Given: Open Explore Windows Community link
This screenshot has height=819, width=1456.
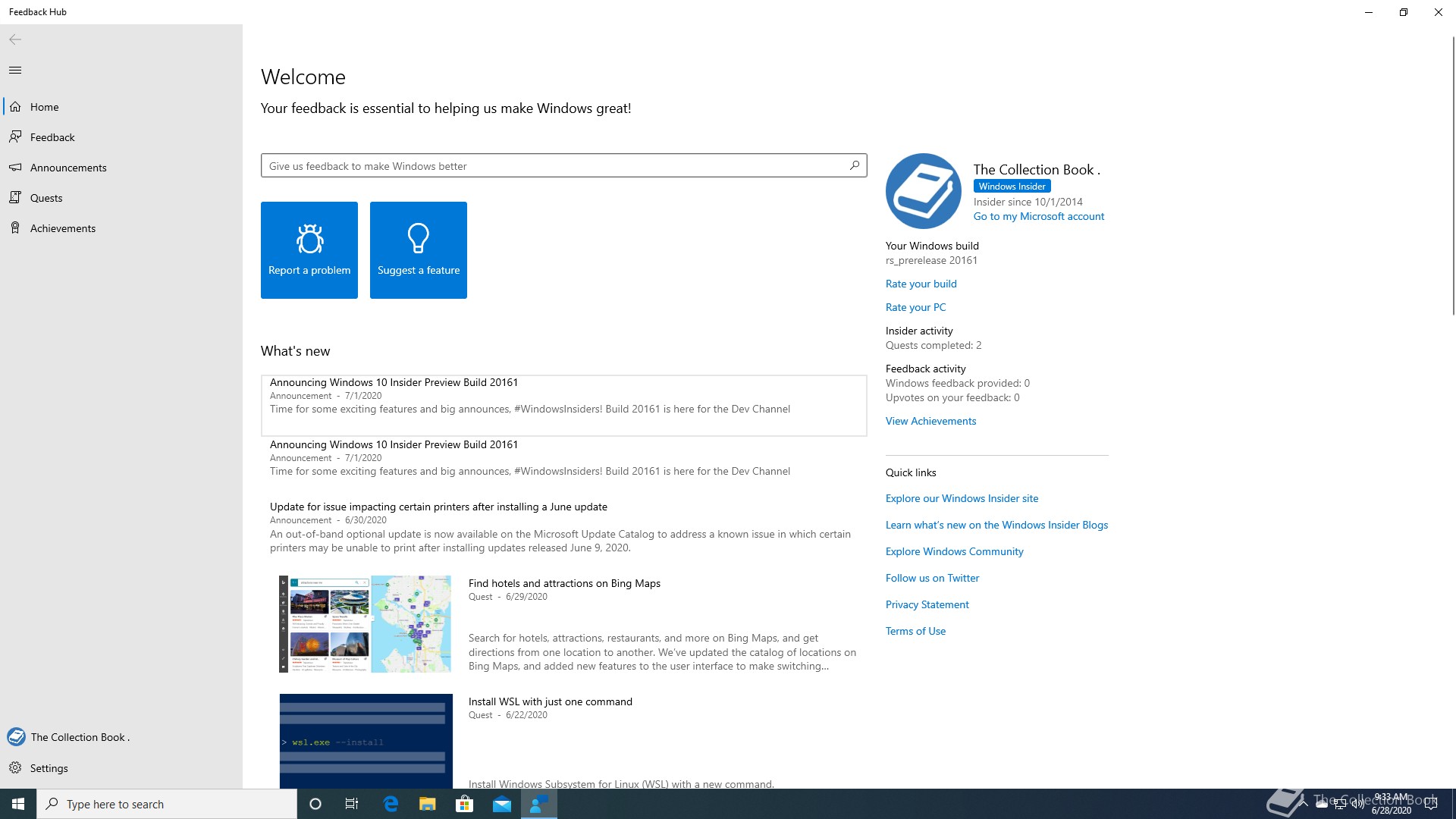Looking at the screenshot, I should pos(954,551).
